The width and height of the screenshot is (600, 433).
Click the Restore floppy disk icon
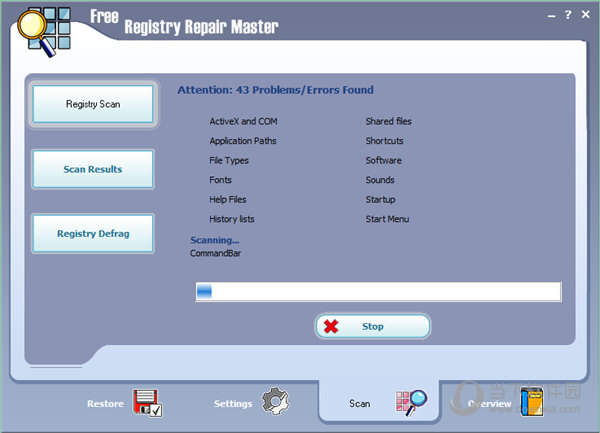pos(147,403)
